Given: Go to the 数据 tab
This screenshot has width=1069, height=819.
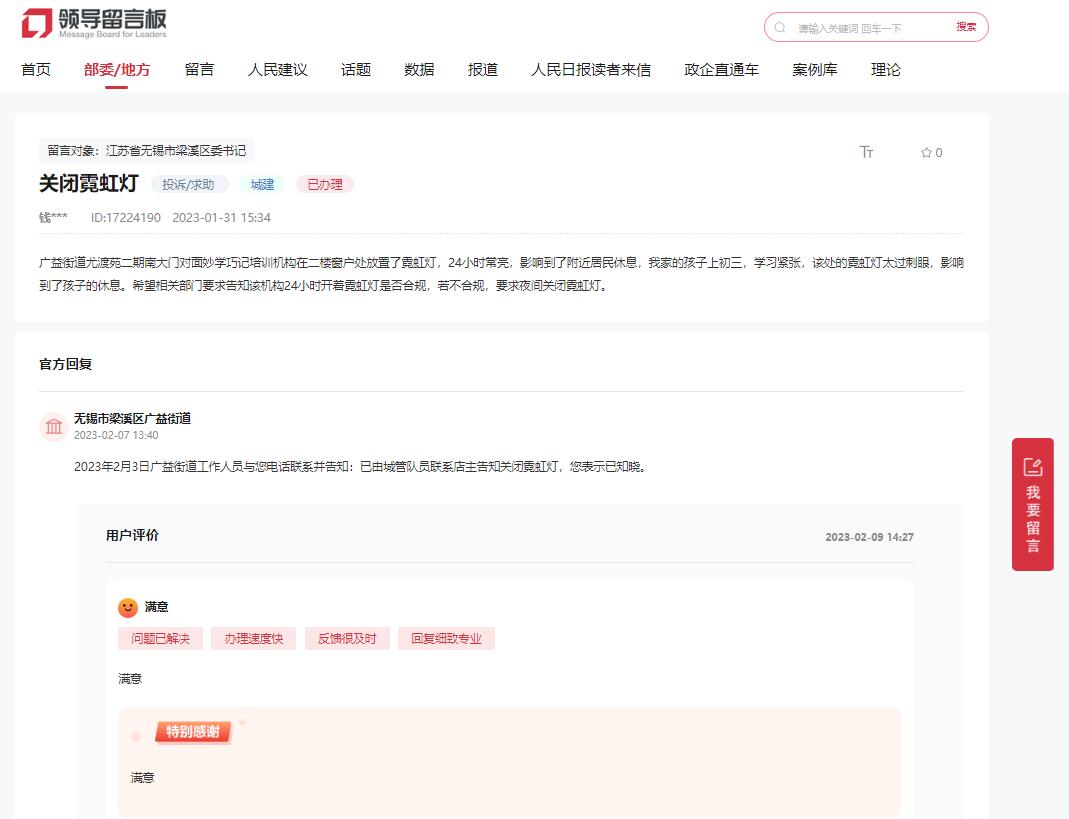Looking at the screenshot, I should 419,70.
